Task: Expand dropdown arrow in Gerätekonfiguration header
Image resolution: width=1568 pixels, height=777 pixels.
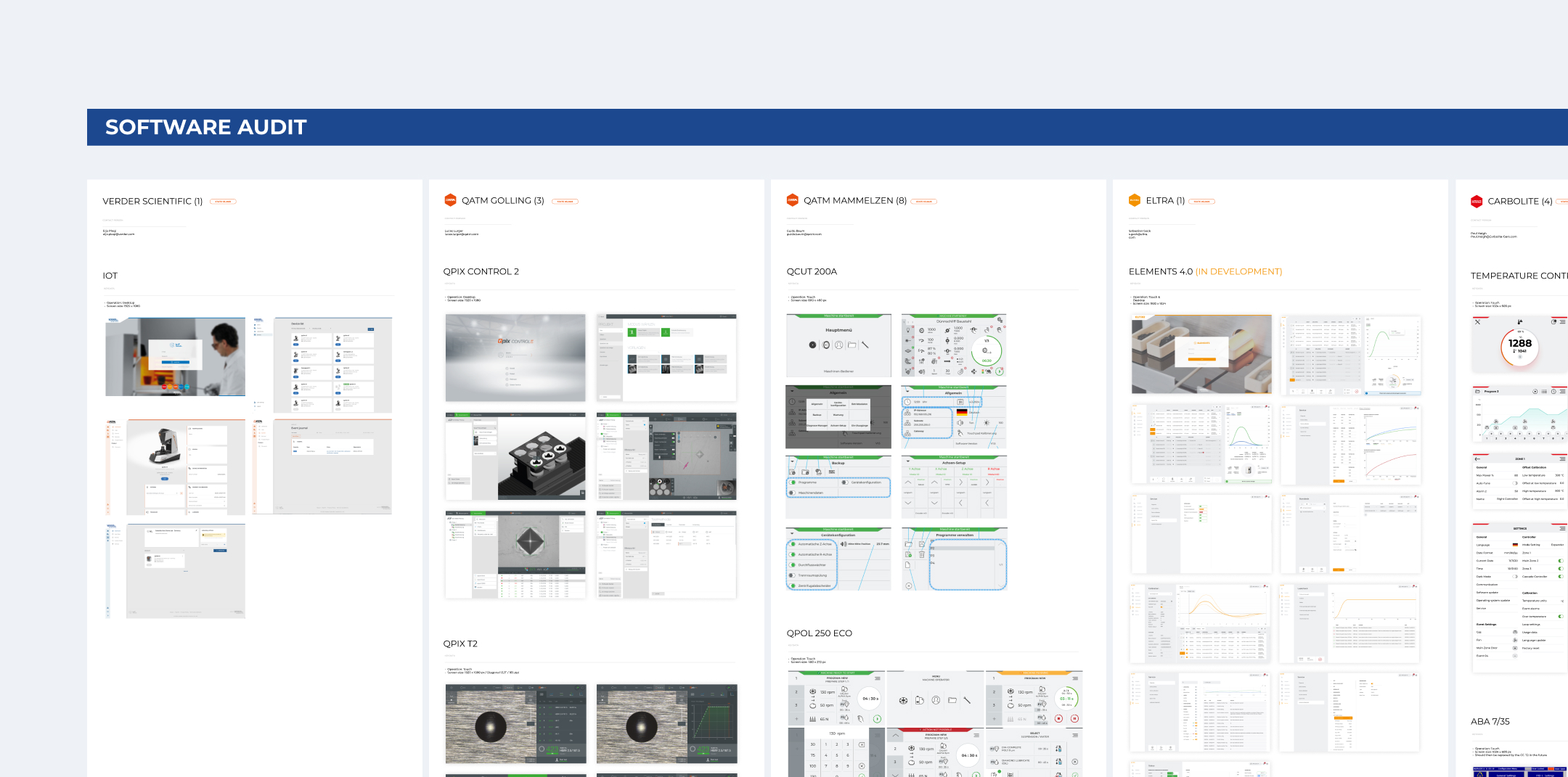Action: (792, 535)
